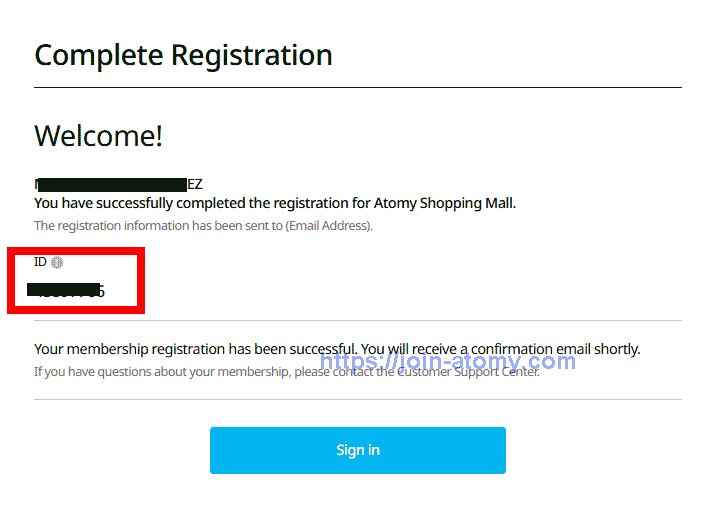Click the (Email Address) placeholder text
Screen dimensions: 715x508
(328, 226)
